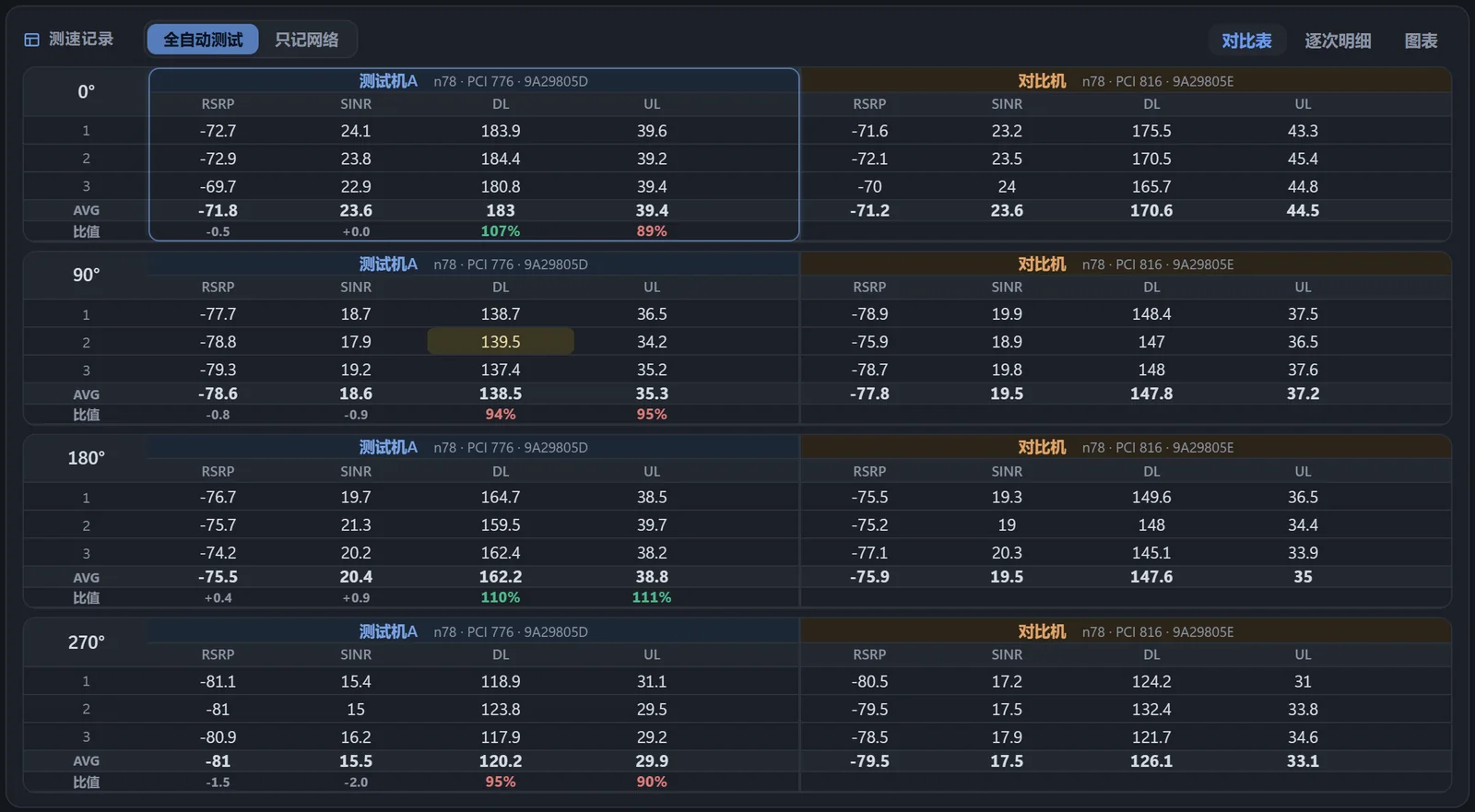Viewport: 1475px width, 812px height.
Task: Click the red 94% ratio
Action: coord(501,415)
